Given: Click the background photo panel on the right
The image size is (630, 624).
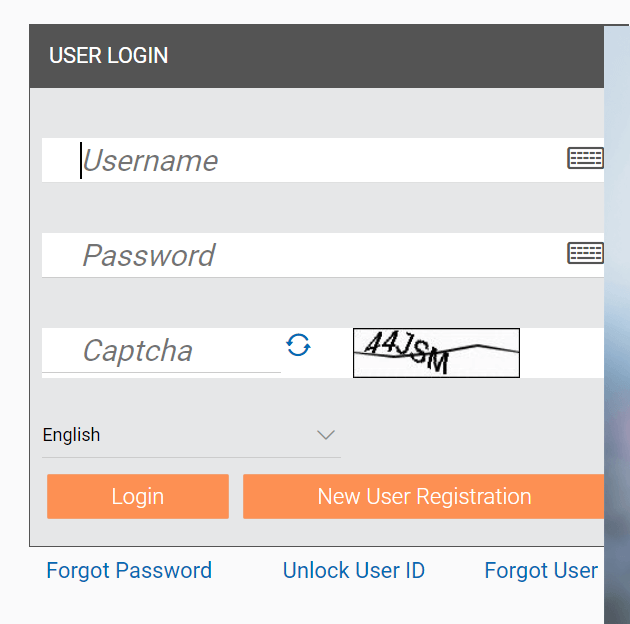Looking at the screenshot, I should click(617, 321).
